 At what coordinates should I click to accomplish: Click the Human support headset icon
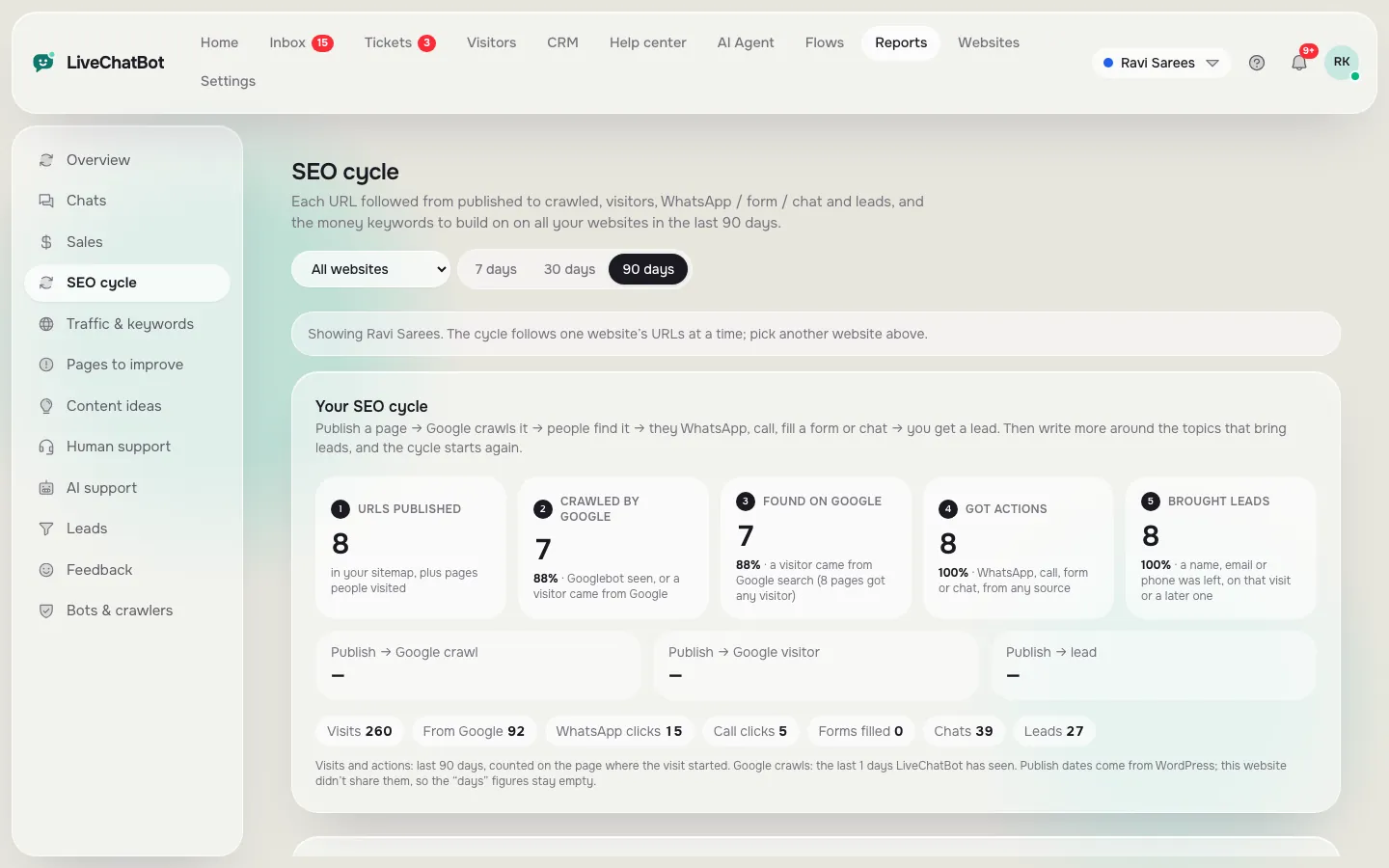click(x=46, y=447)
